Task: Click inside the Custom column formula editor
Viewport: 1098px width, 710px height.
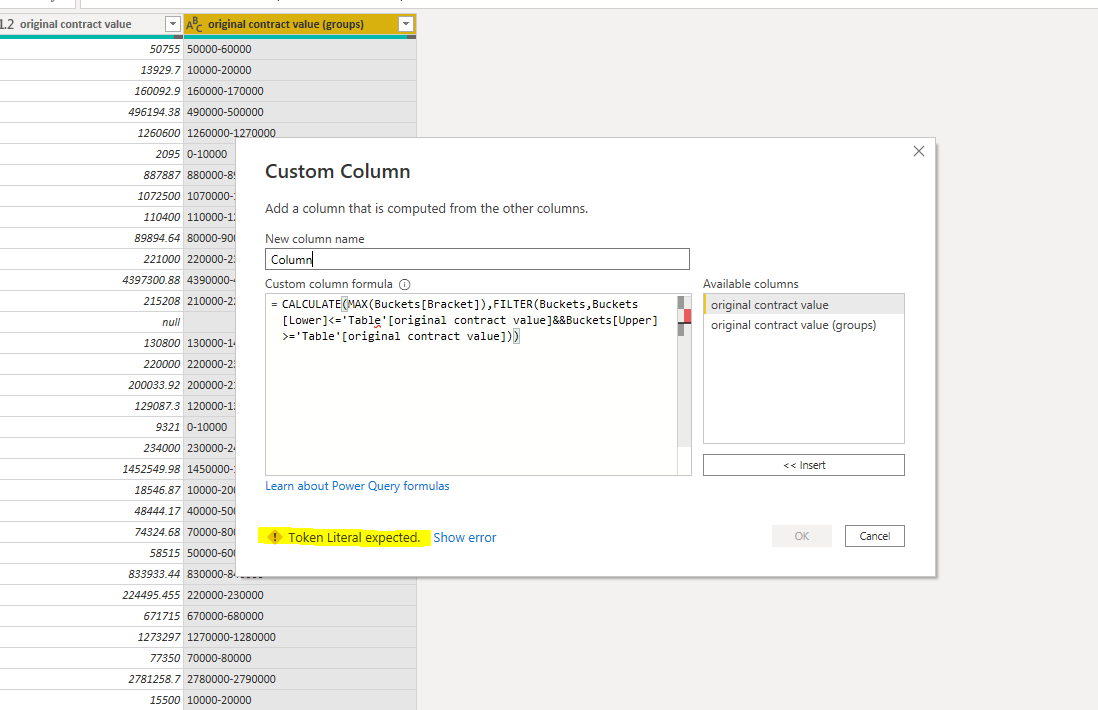Action: click(471, 384)
